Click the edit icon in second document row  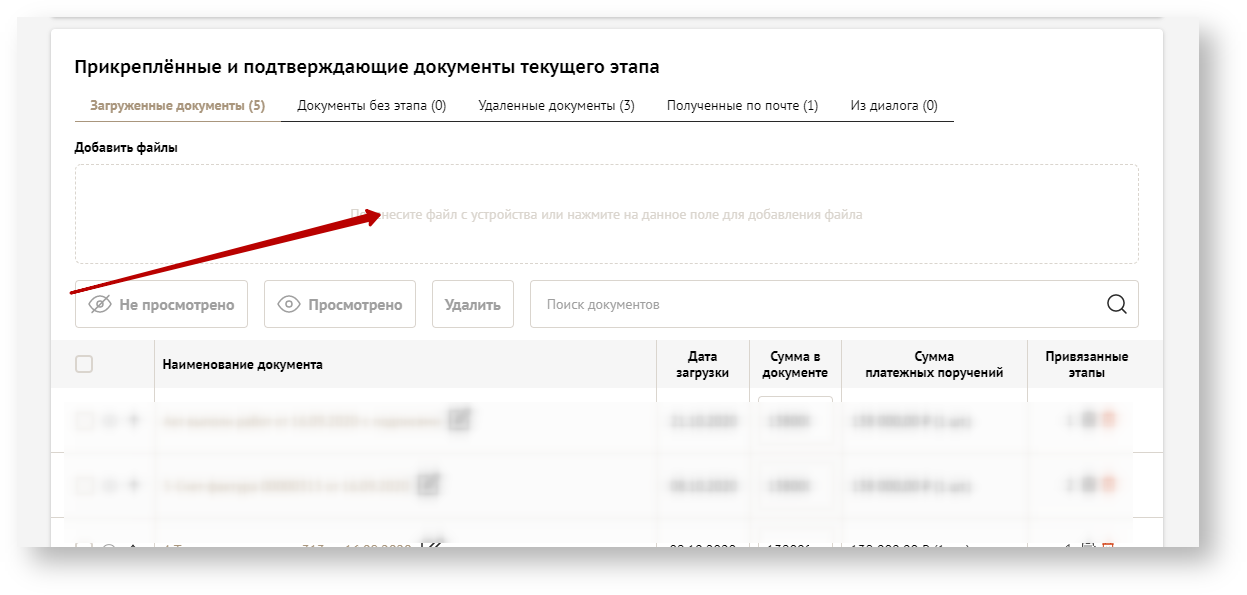[x=428, y=485]
